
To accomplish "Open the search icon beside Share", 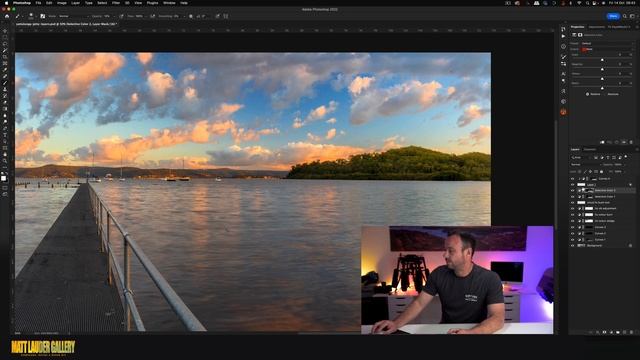I will pos(624,16).
